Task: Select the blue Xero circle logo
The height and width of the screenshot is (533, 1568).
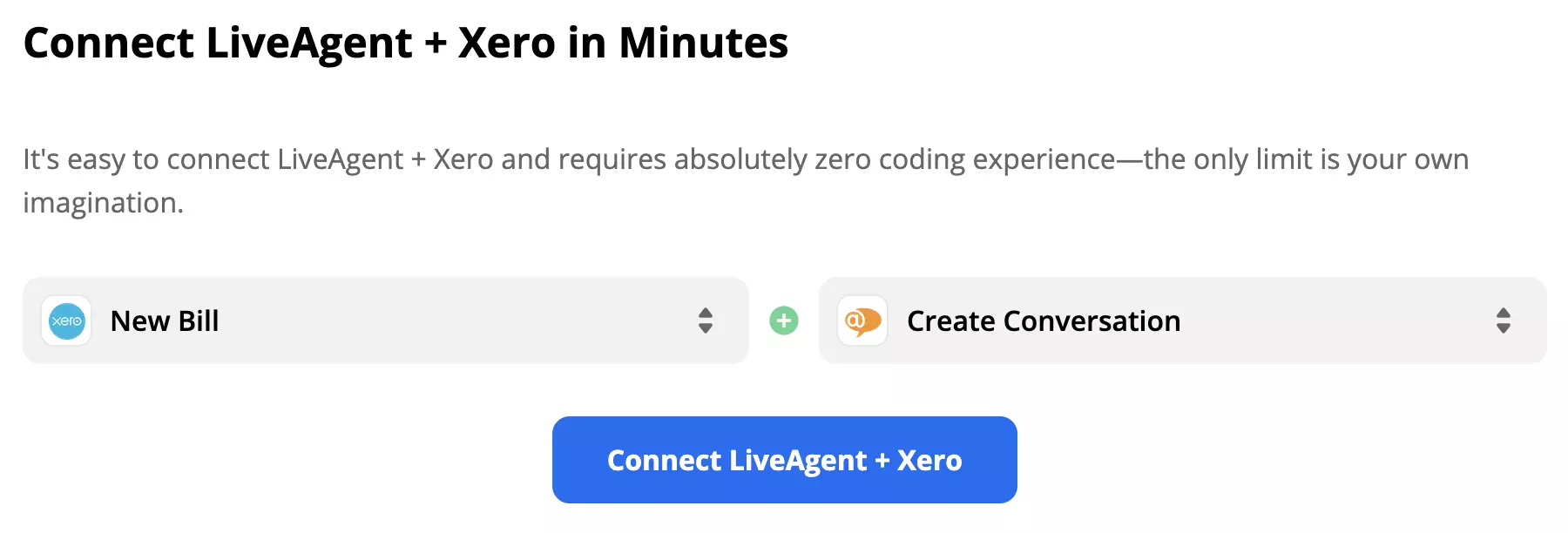Action: coord(66,320)
